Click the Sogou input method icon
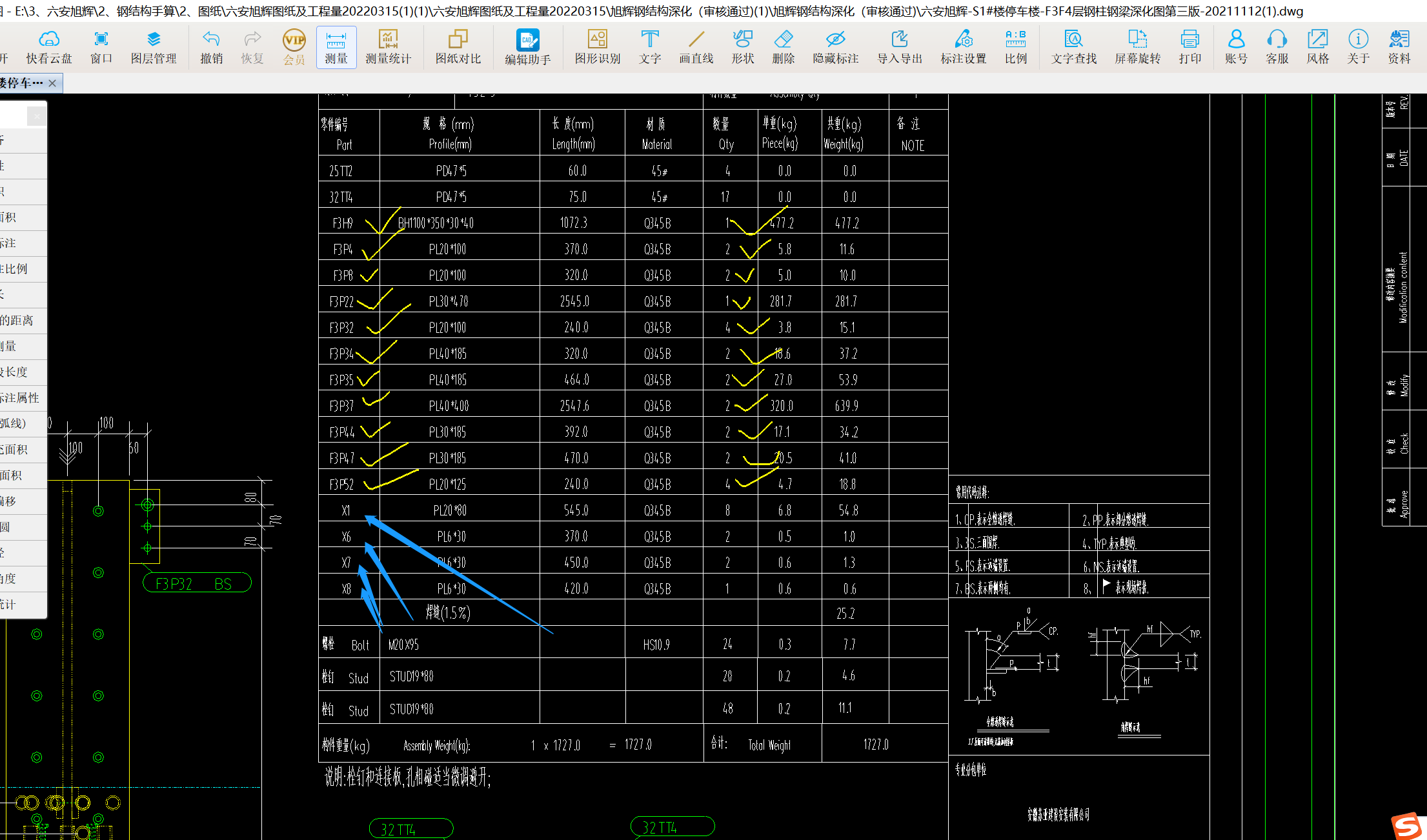 tap(1407, 825)
